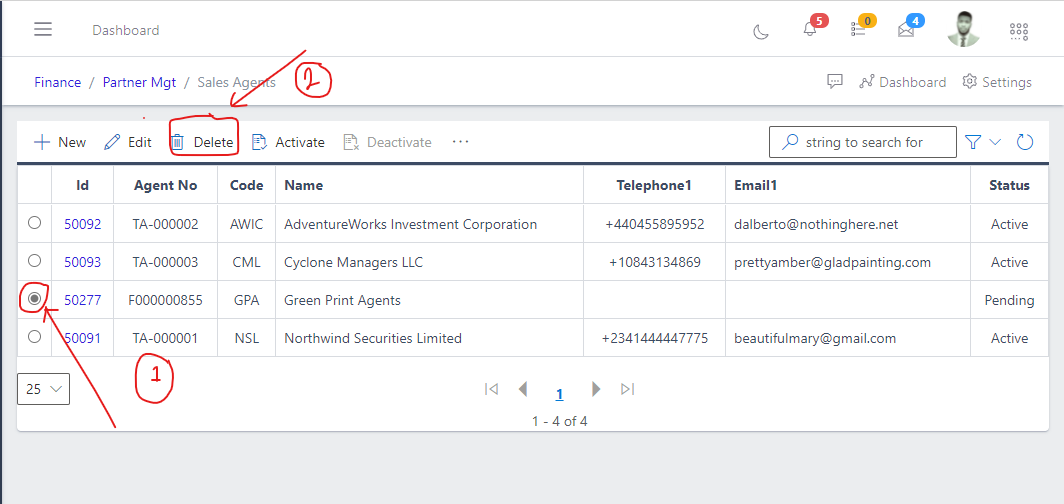Click the Activate button
The image size is (1064, 504).
coord(288,142)
